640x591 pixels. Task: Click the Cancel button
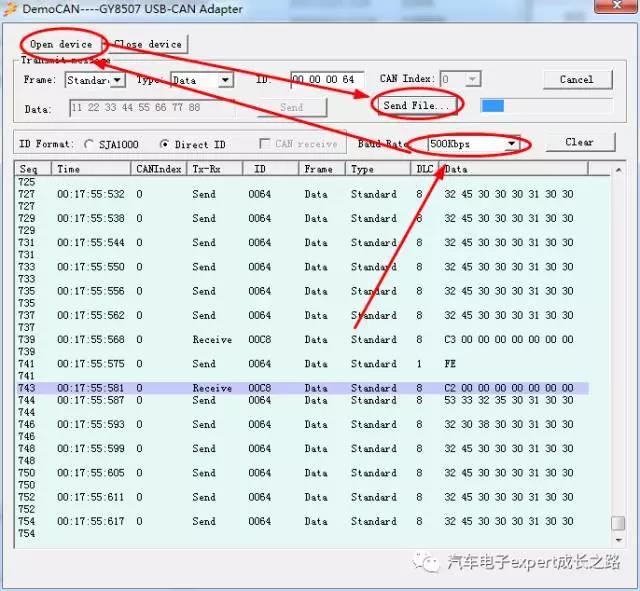coord(576,79)
